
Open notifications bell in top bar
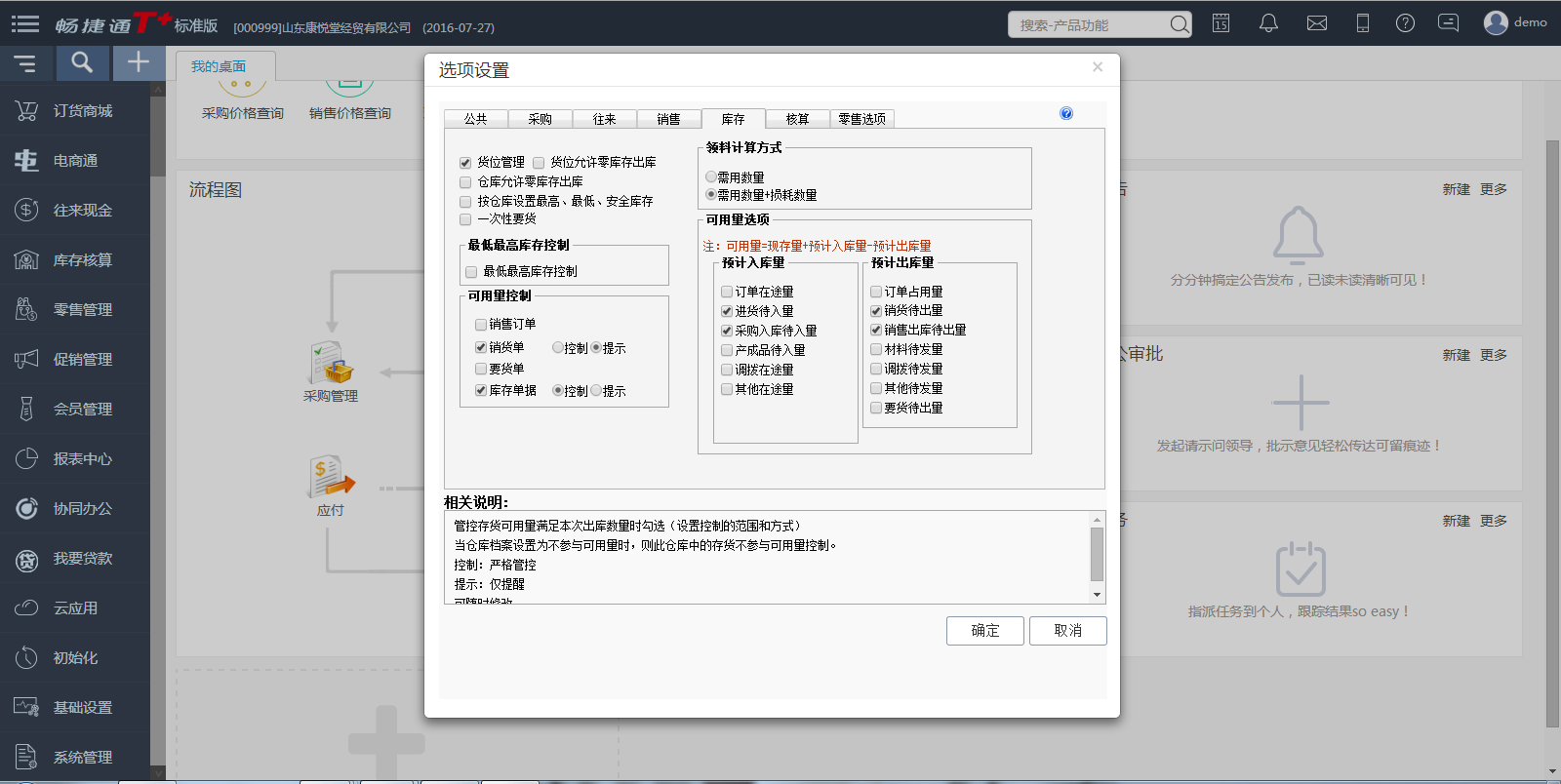(1268, 23)
